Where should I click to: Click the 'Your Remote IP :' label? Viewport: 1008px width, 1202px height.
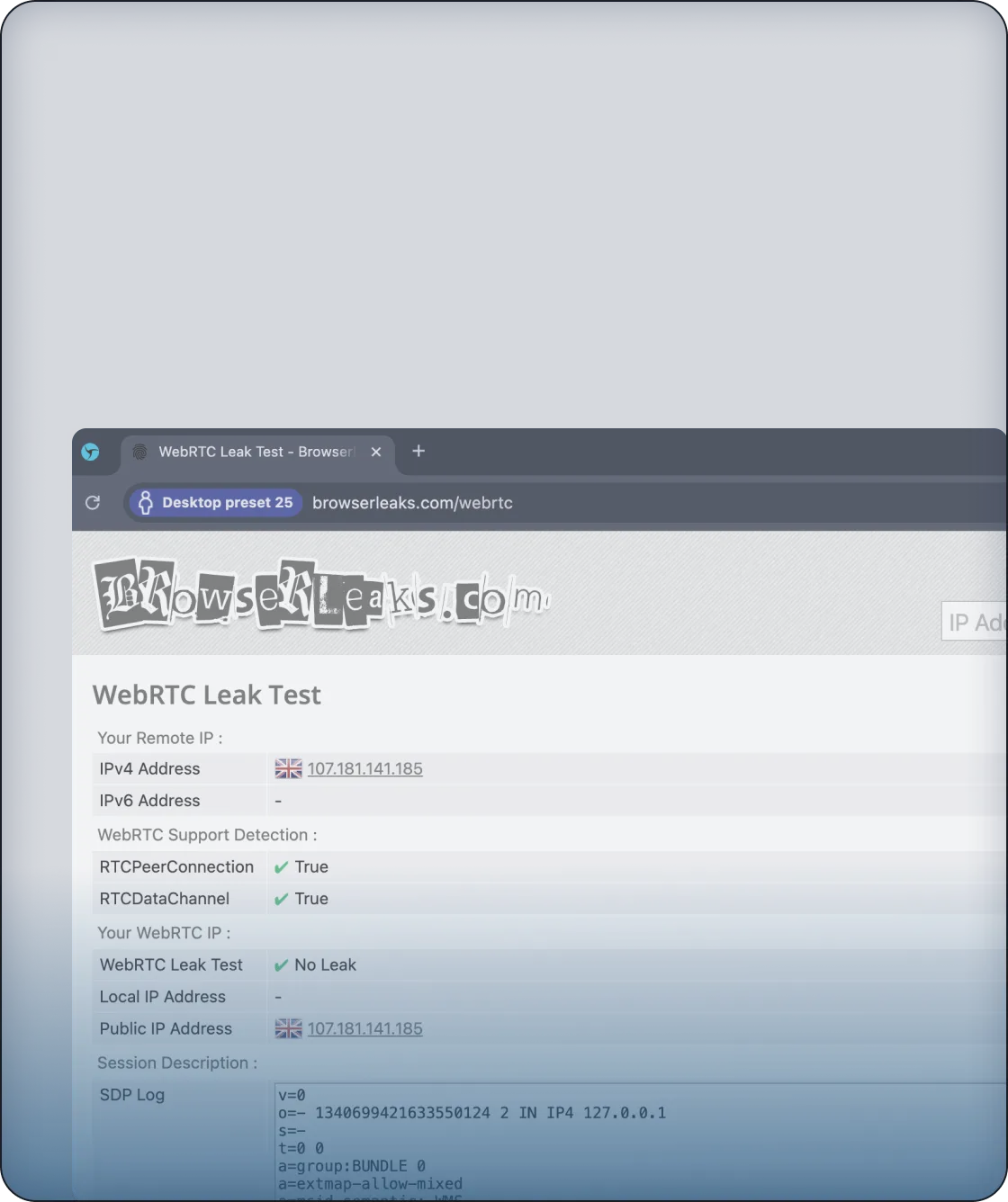[x=160, y=738]
